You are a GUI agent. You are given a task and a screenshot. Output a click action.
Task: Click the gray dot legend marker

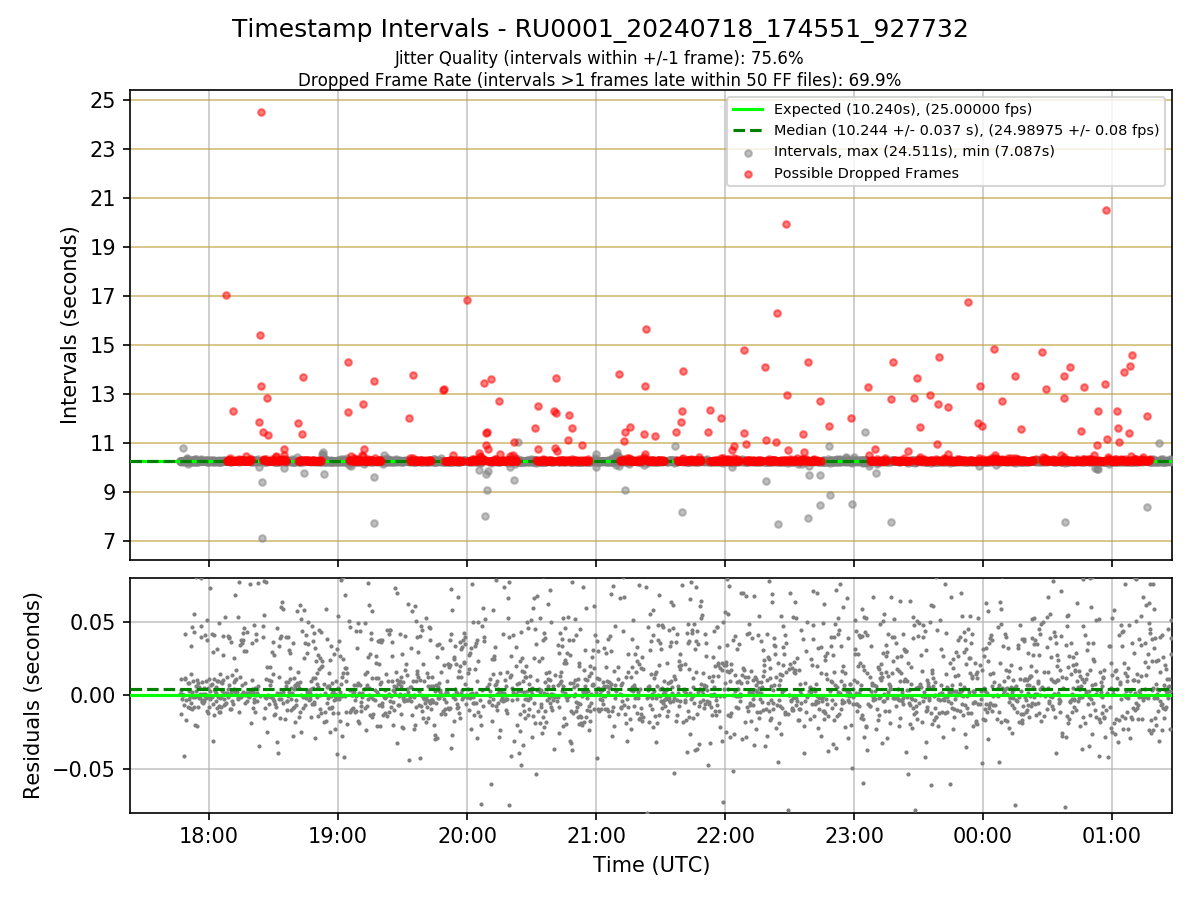[x=749, y=152]
